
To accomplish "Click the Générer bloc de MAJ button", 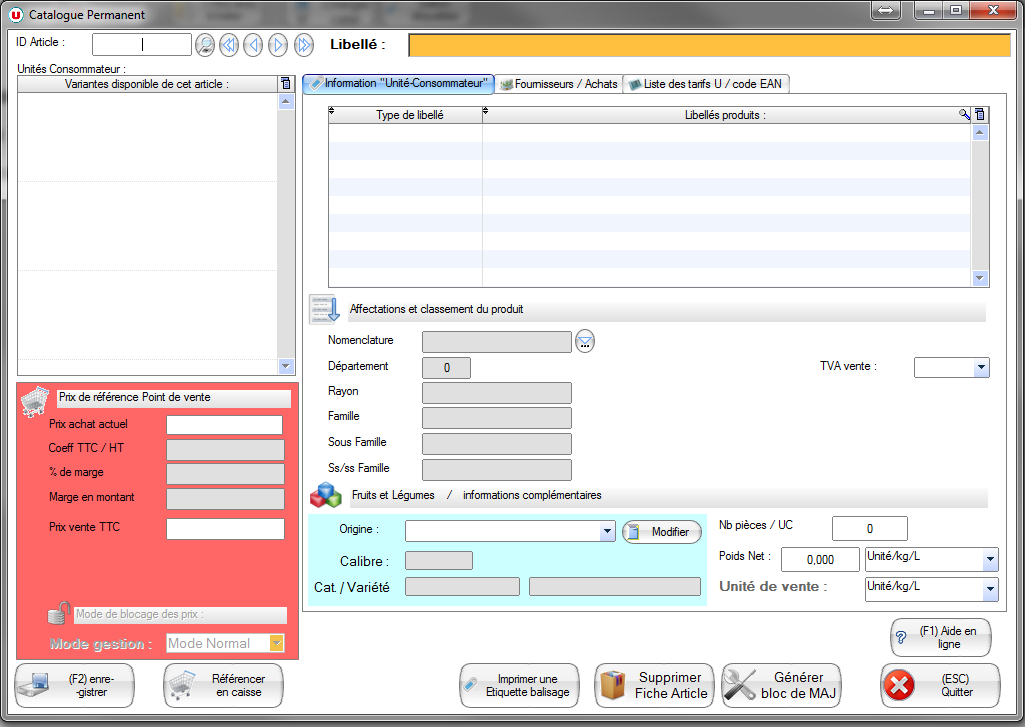I will [x=782, y=686].
